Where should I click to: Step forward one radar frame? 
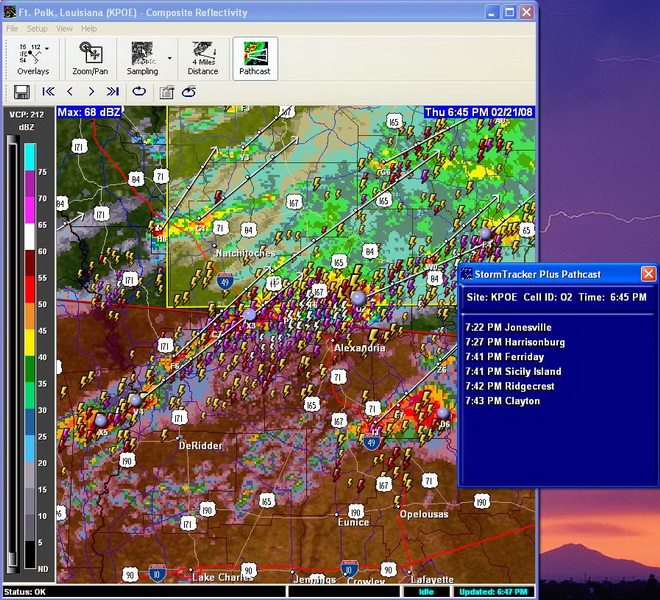[91, 92]
